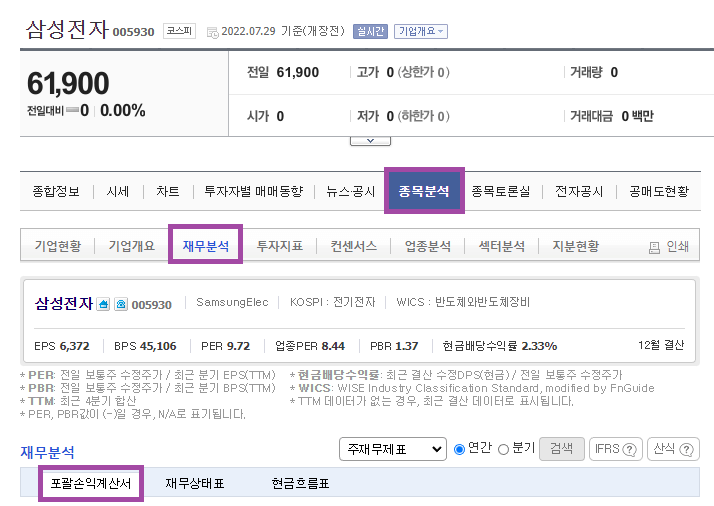Screen dimensions: 714x506
Task: Click the current price 61,900
Action: pos(68,83)
